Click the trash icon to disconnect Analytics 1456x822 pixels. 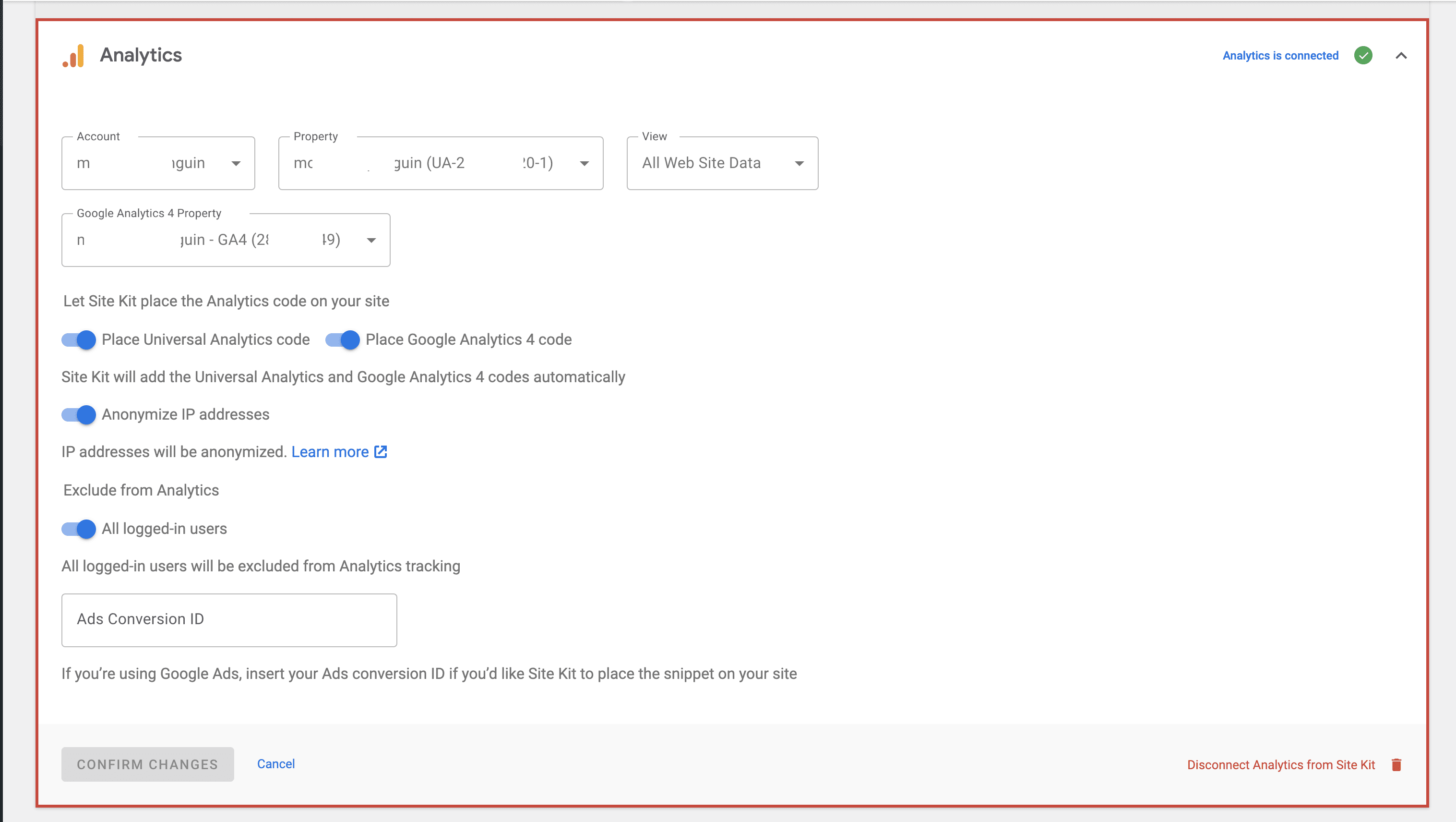(x=1396, y=764)
